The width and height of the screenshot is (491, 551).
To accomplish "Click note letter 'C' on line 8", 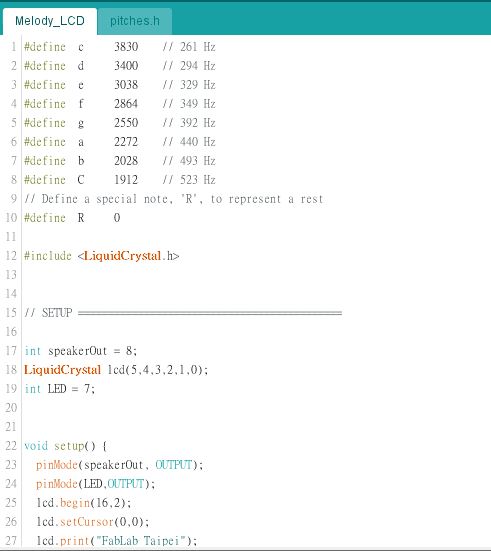I will pos(81,180).
